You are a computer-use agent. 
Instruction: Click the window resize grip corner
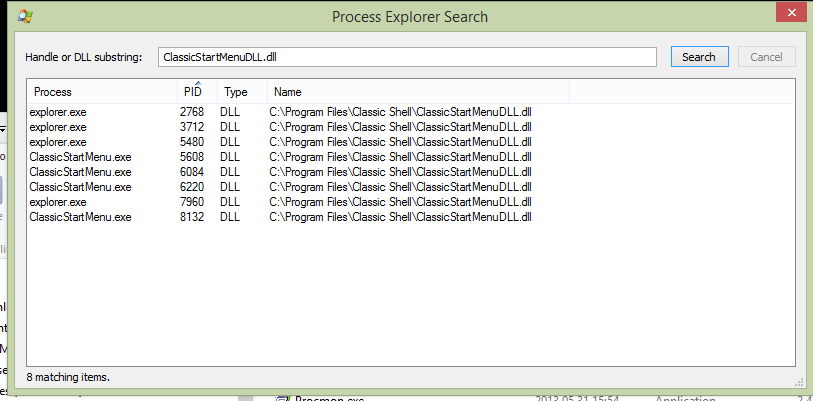[x=798, y=382]
